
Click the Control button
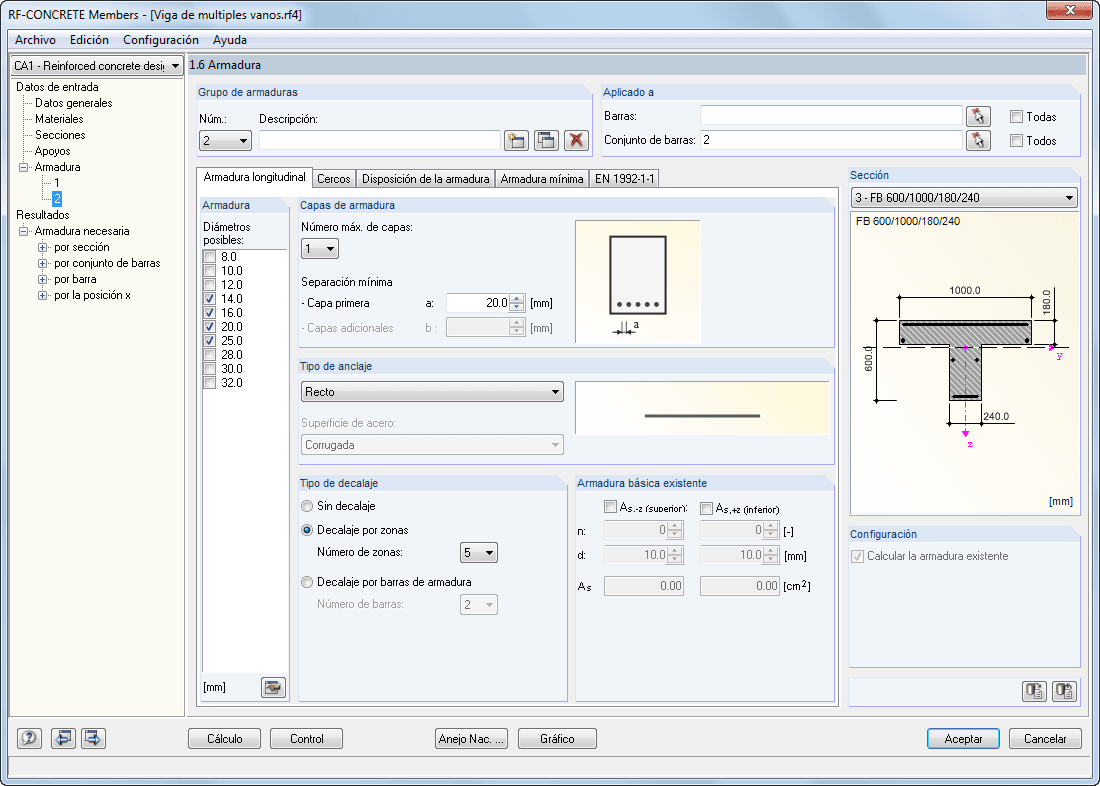pos(307,739)
